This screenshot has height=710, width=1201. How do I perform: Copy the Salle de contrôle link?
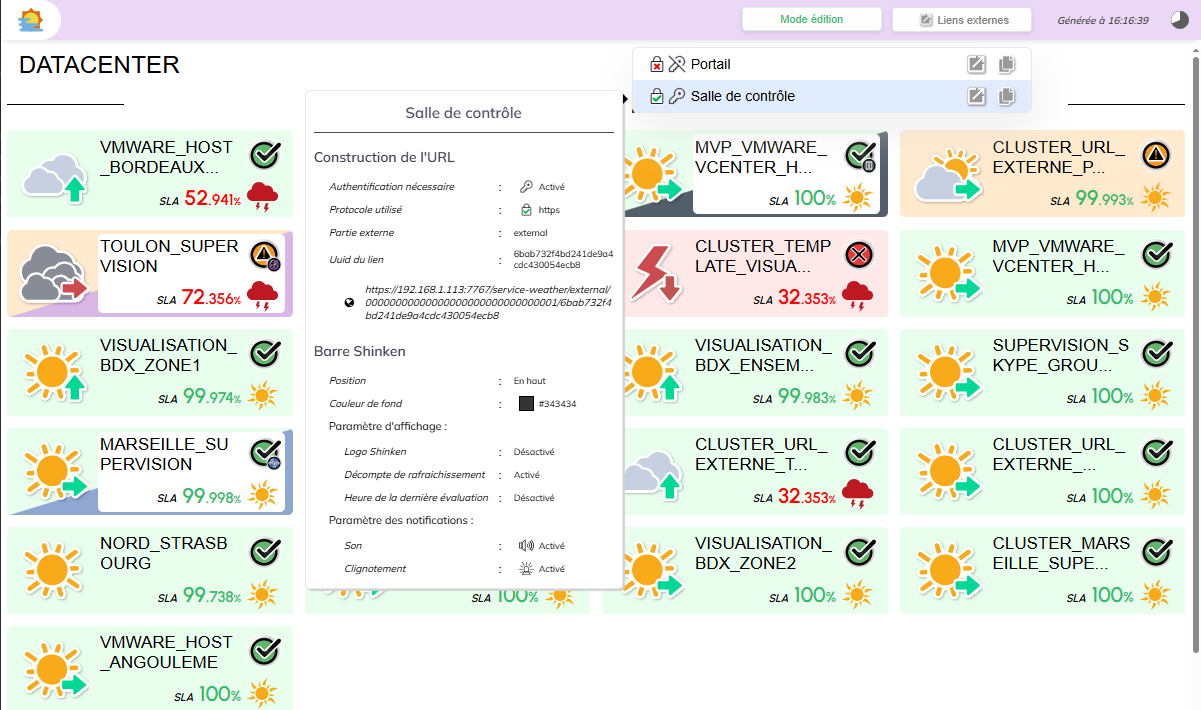pos(1006,97)
